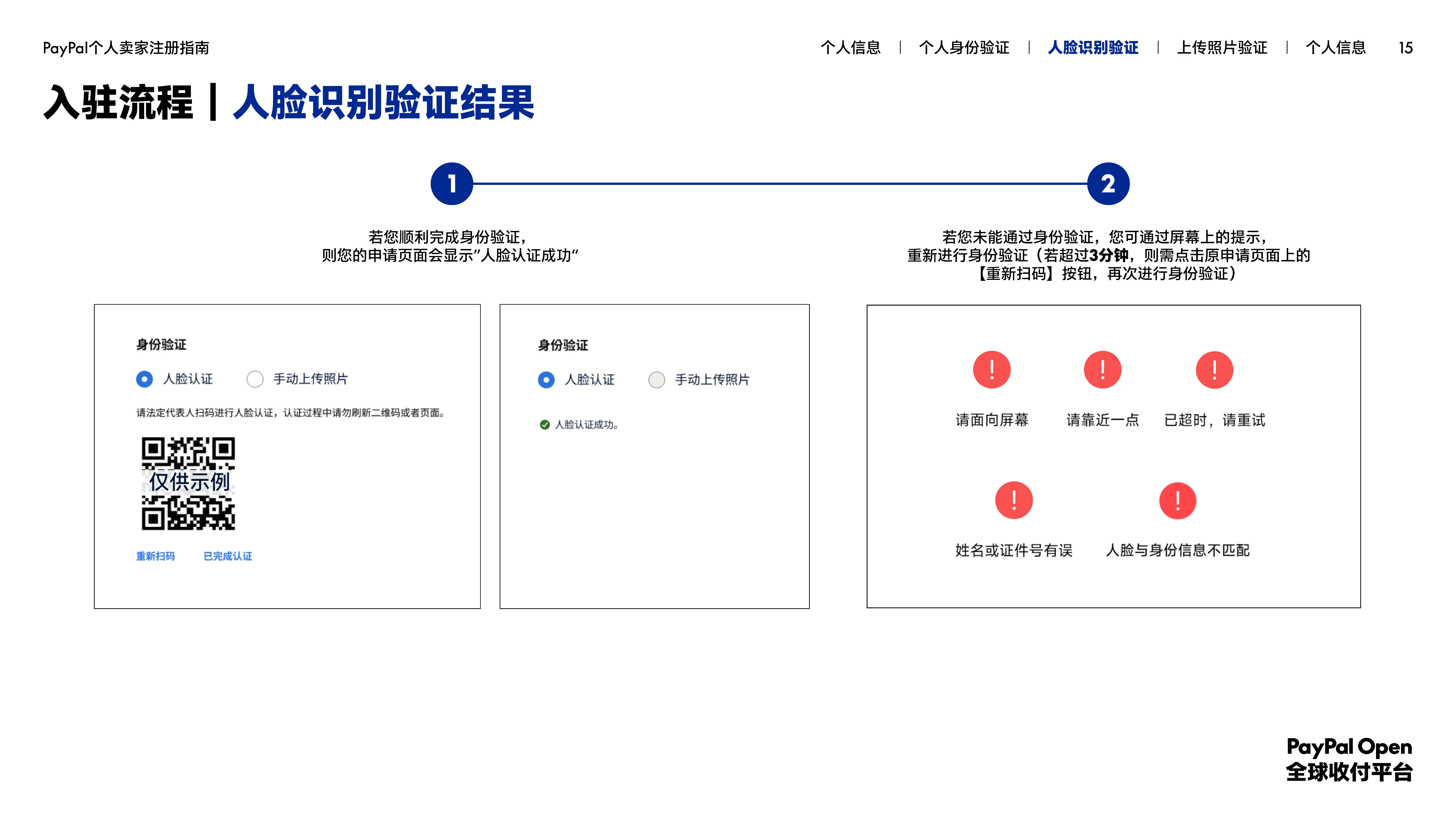Click the red alert icon above 人脸与身份信息不匹配
The height and width of the screenshot is (819, 1456).
tap(1177, 500)
